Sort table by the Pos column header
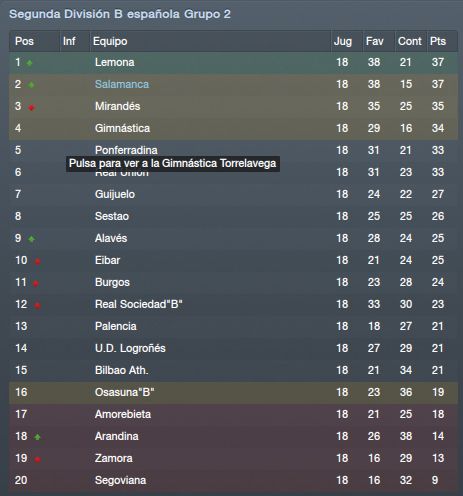The height and width of the screenshot is (496, 463). pyautogui.click(x=24, y=41)
